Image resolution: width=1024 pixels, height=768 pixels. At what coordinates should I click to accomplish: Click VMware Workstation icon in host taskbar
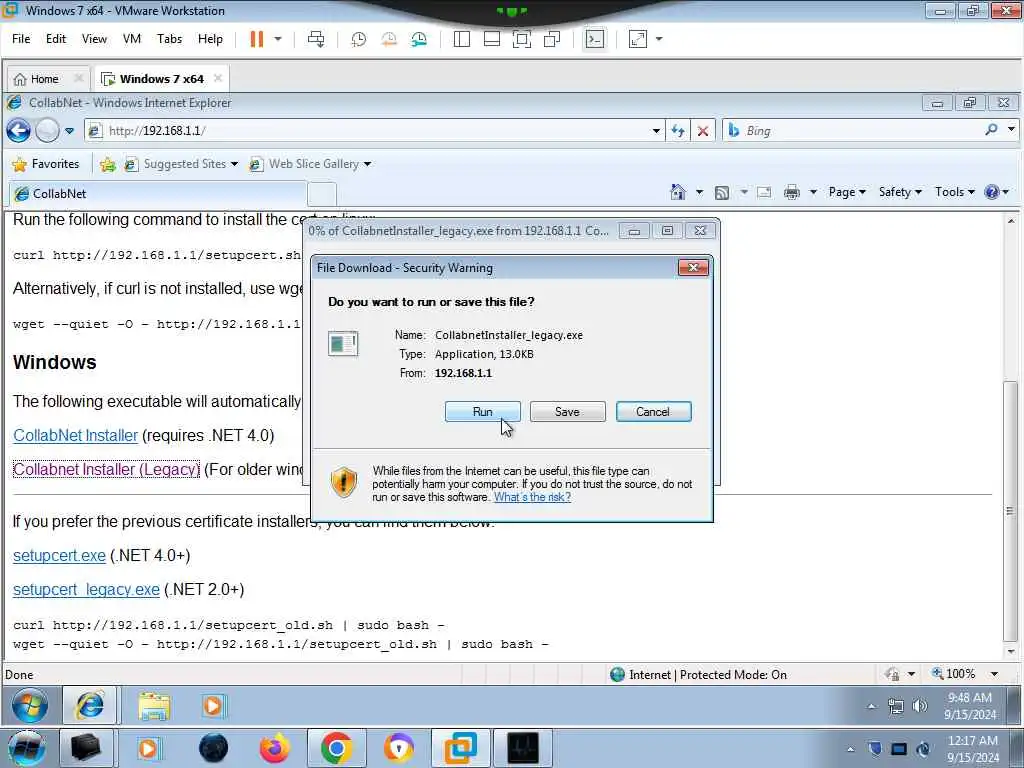[460, 748]
